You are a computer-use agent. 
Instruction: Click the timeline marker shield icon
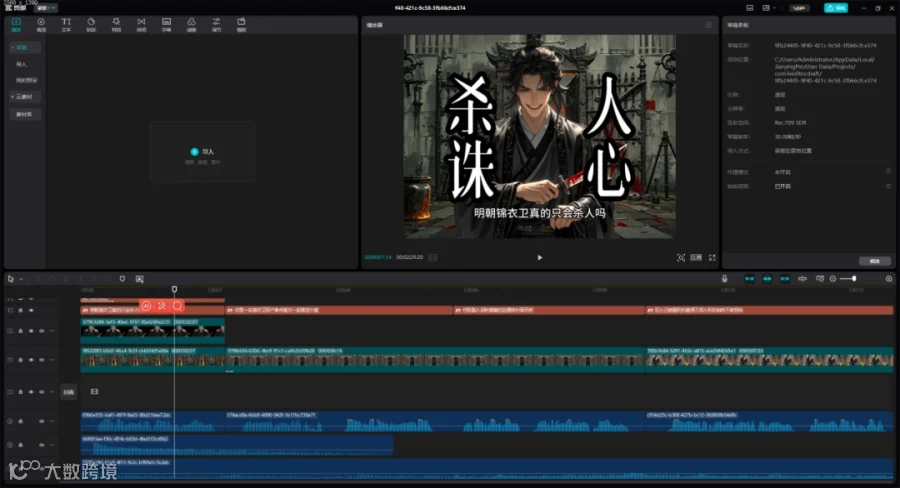pos(122,278)
